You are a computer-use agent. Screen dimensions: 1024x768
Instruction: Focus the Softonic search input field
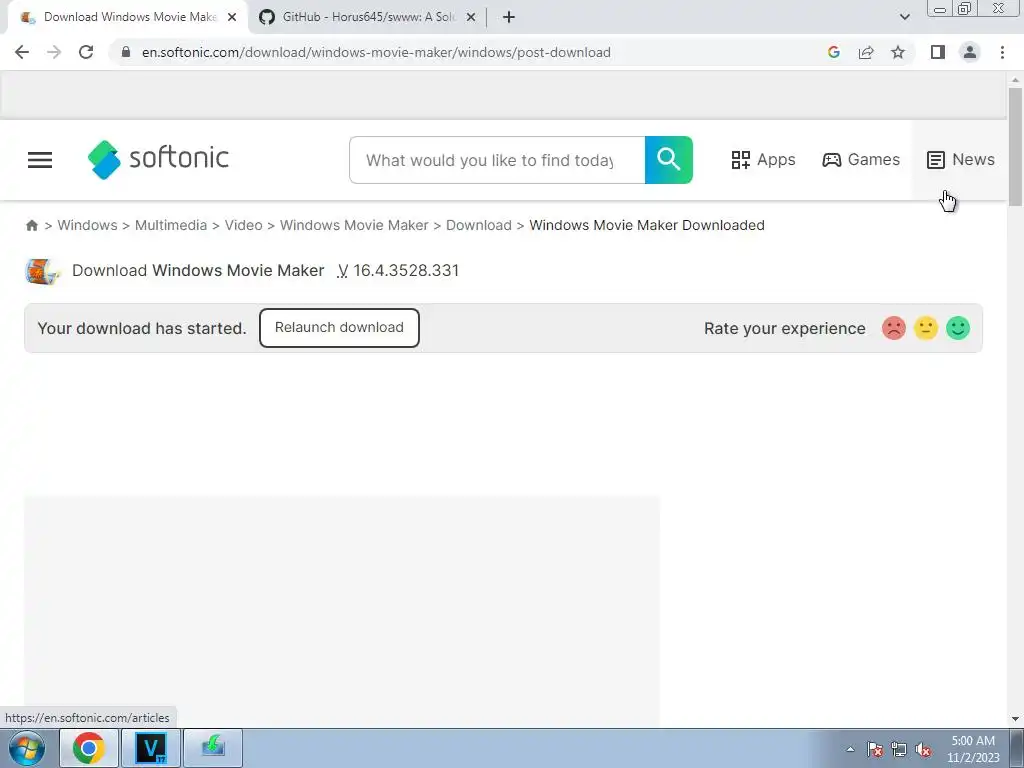(x=497, y=160)
